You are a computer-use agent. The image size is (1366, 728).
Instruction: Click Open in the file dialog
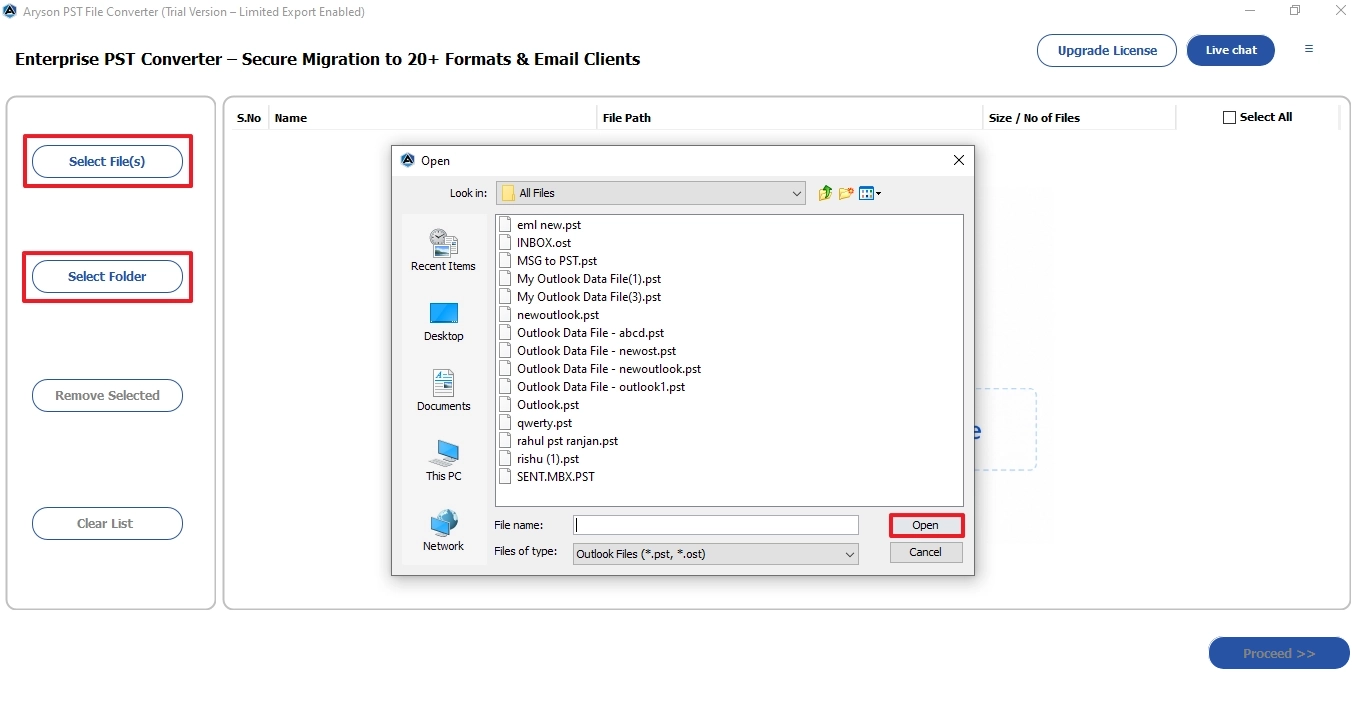tap(926, 525)
